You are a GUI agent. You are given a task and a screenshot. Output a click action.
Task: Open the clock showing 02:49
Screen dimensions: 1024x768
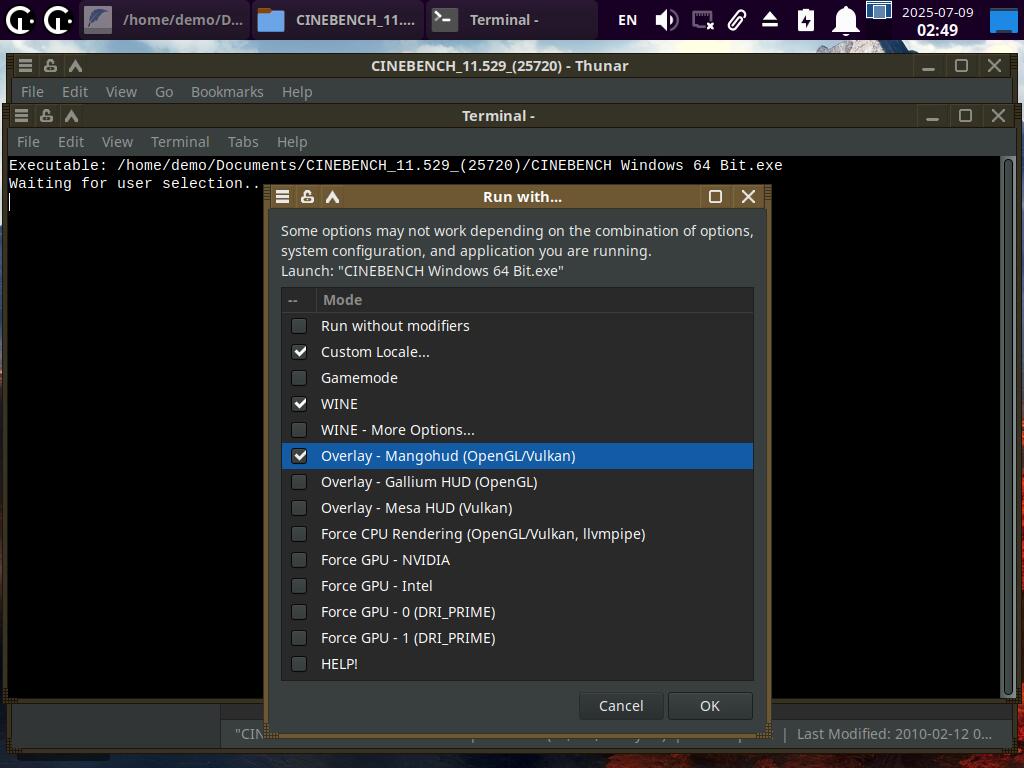pyautogui.click(x=937, y=21)
